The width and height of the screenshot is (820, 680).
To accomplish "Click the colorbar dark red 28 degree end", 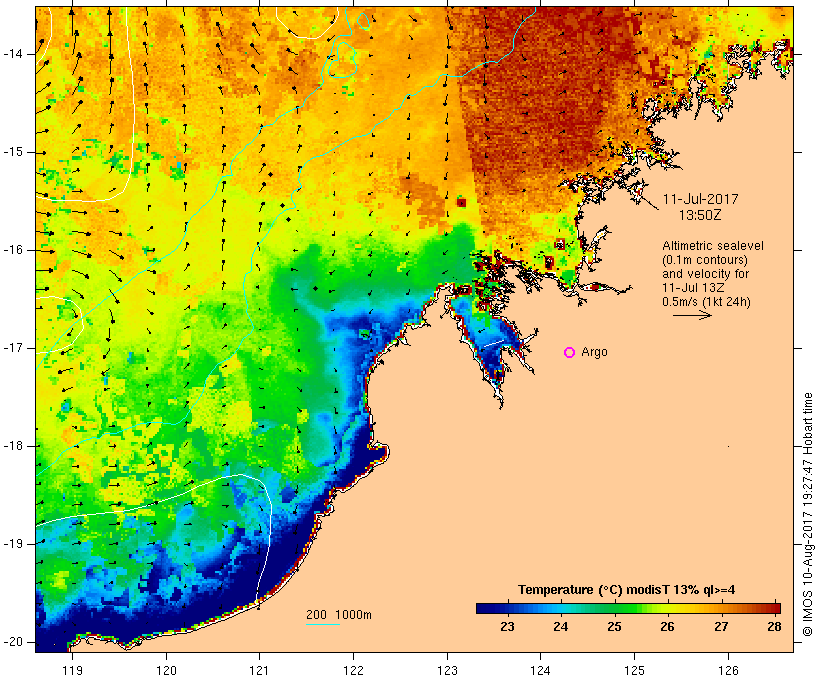I will click(x=775, y=608).
